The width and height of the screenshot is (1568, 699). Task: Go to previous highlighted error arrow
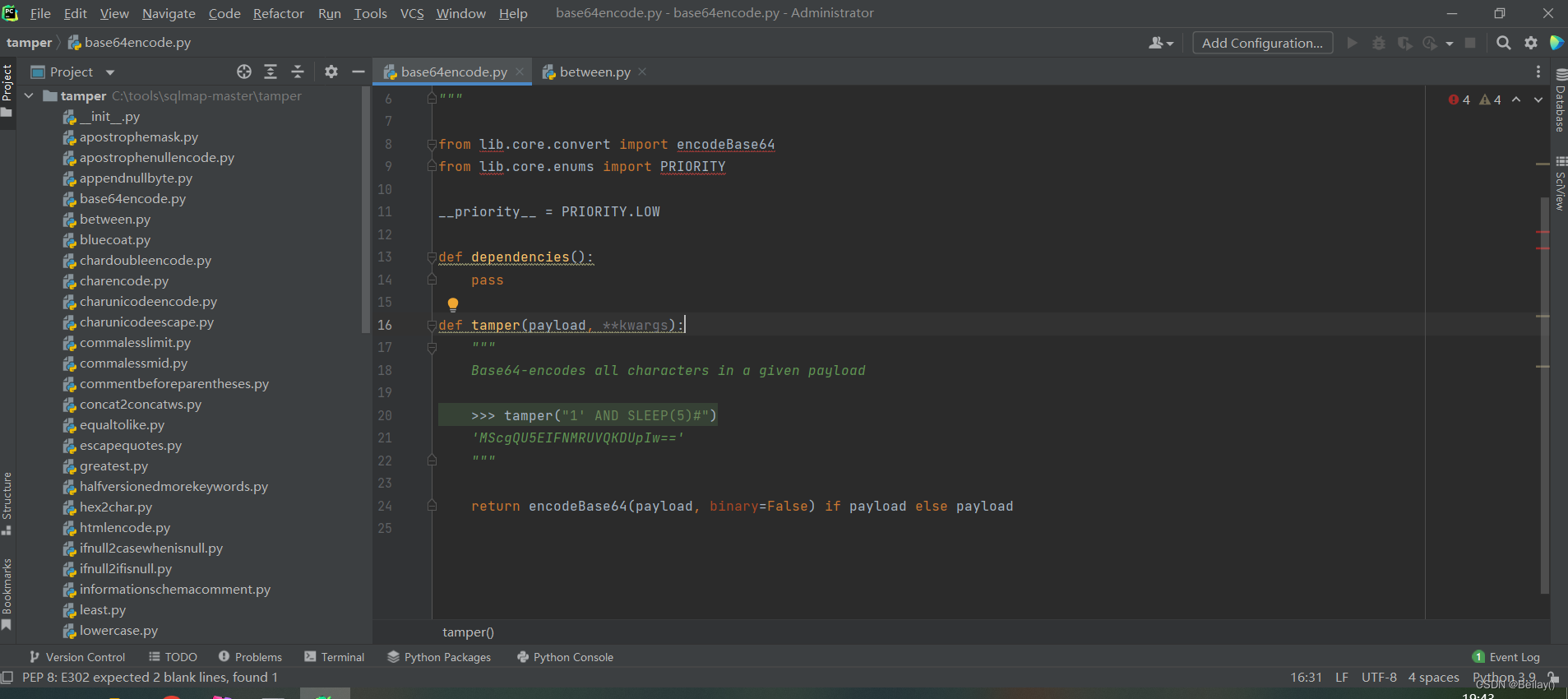pos(1516,100)
